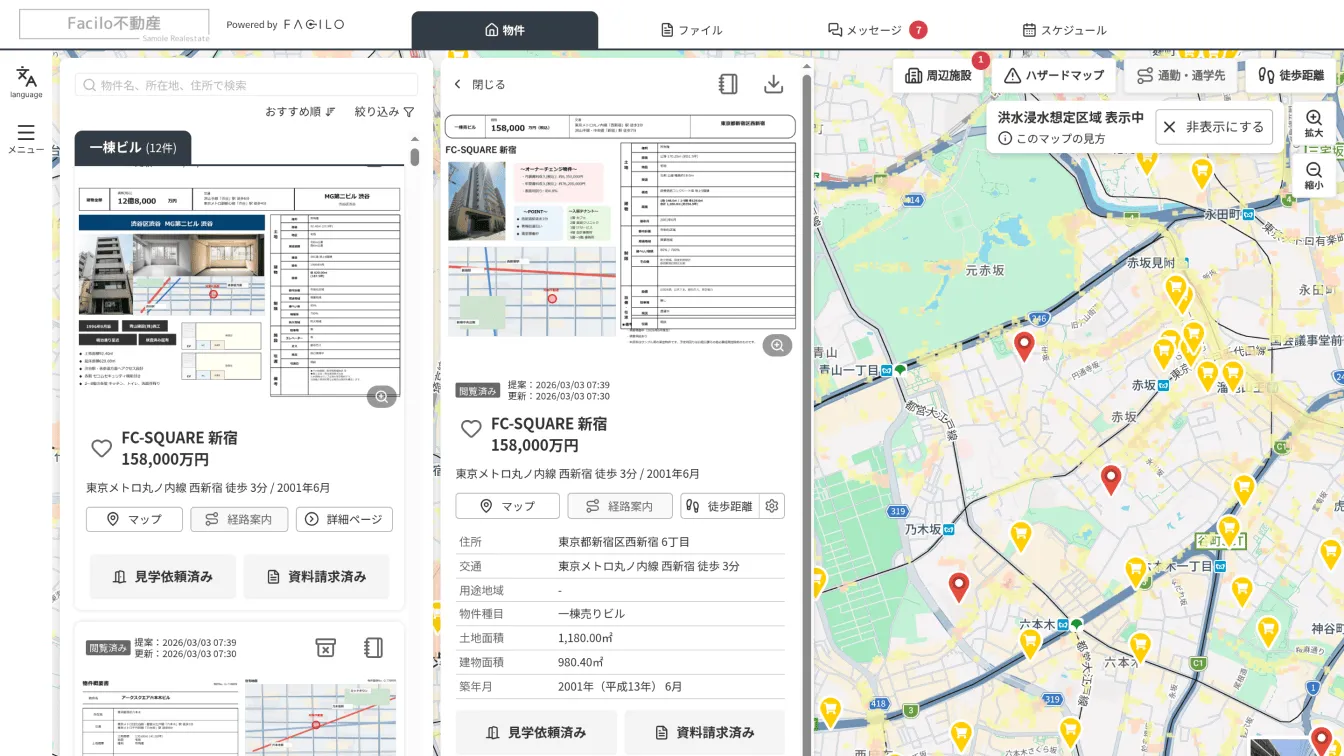Click the 東京都新宿区西新宿 6丁目 address
Viewport: 1344px width, 756px height.
[x=623, y=542]
